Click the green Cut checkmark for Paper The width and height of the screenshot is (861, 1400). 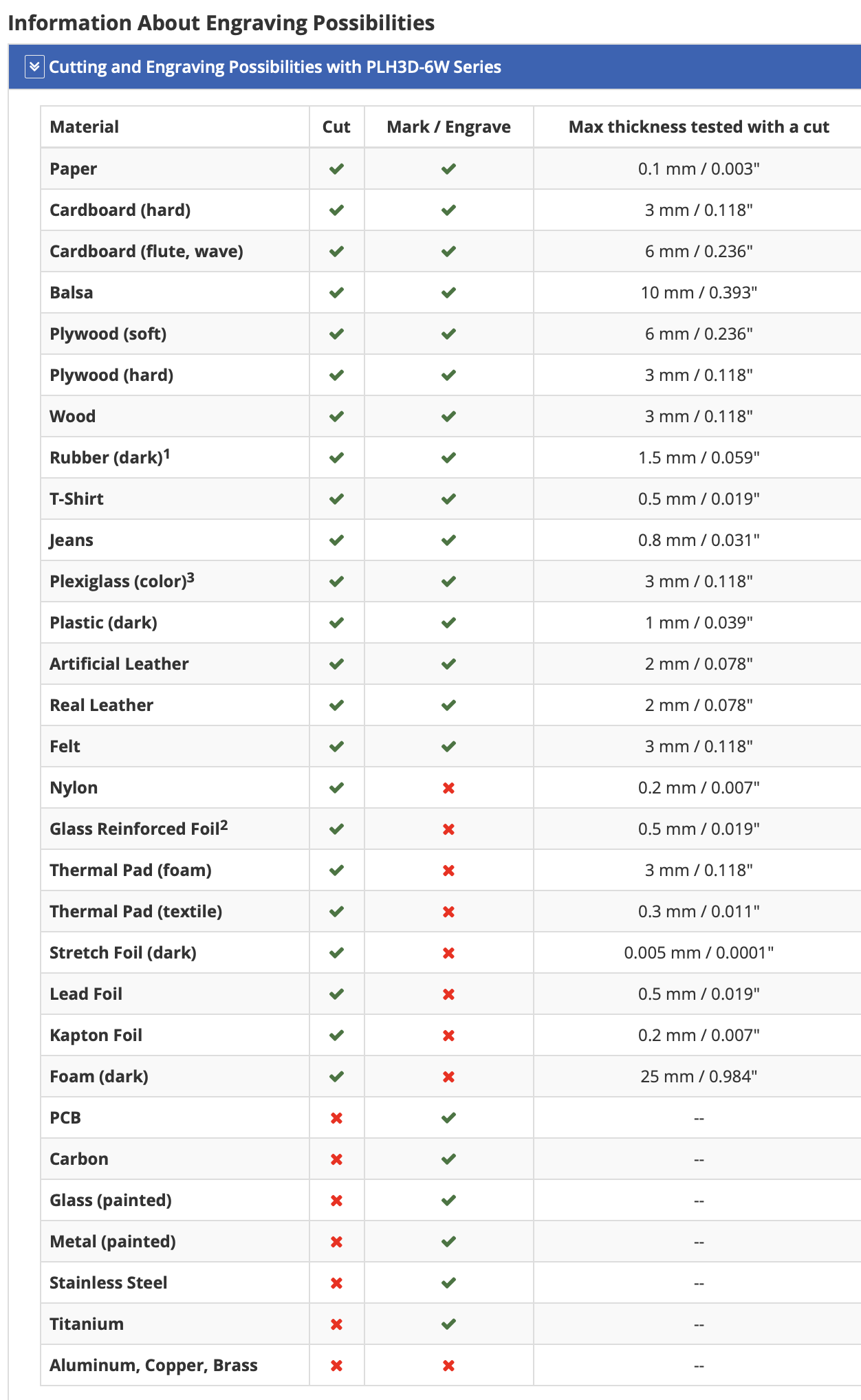336,168
